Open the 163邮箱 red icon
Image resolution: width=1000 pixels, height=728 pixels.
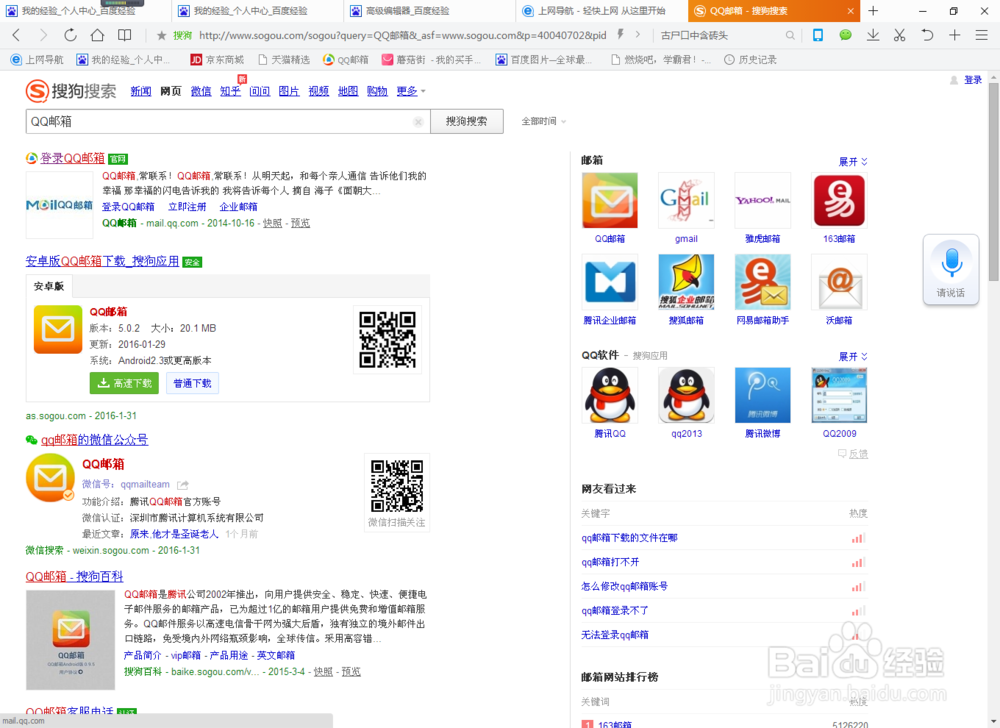click(x=839, y=200)
